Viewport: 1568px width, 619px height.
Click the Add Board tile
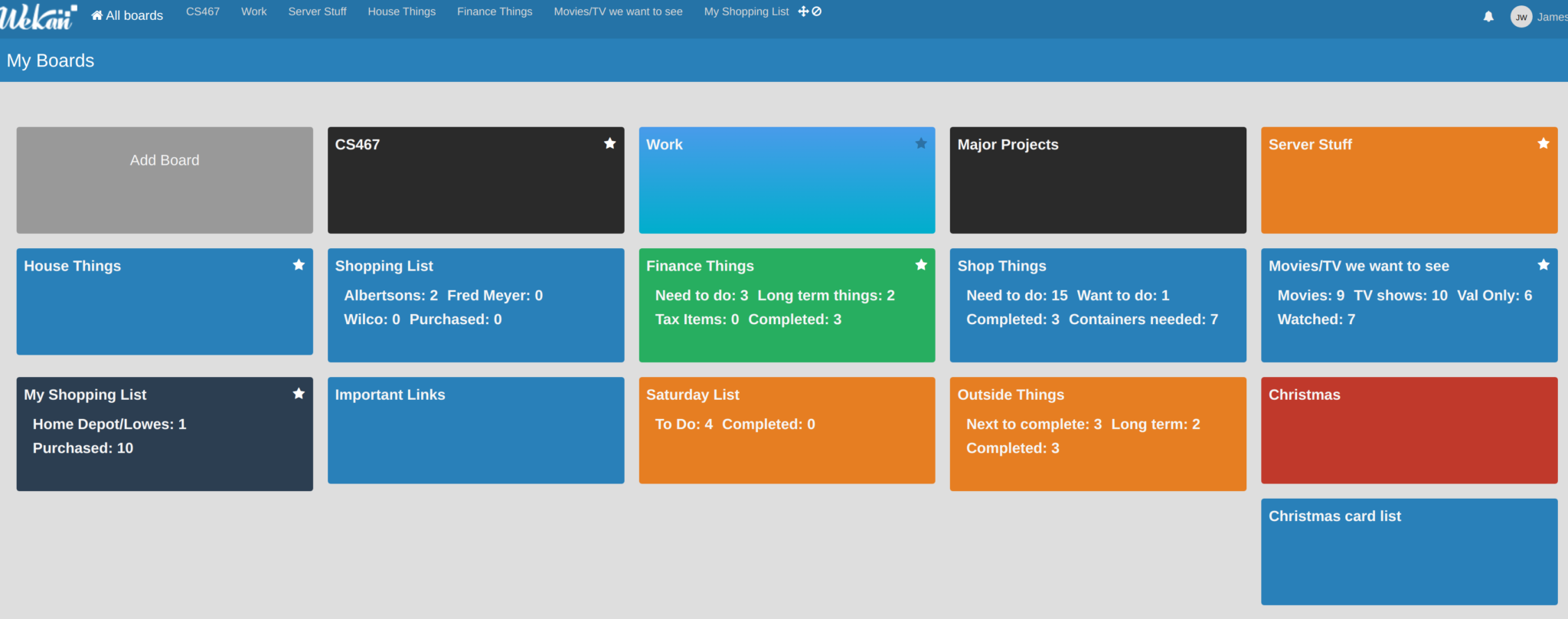click(165, 180)
